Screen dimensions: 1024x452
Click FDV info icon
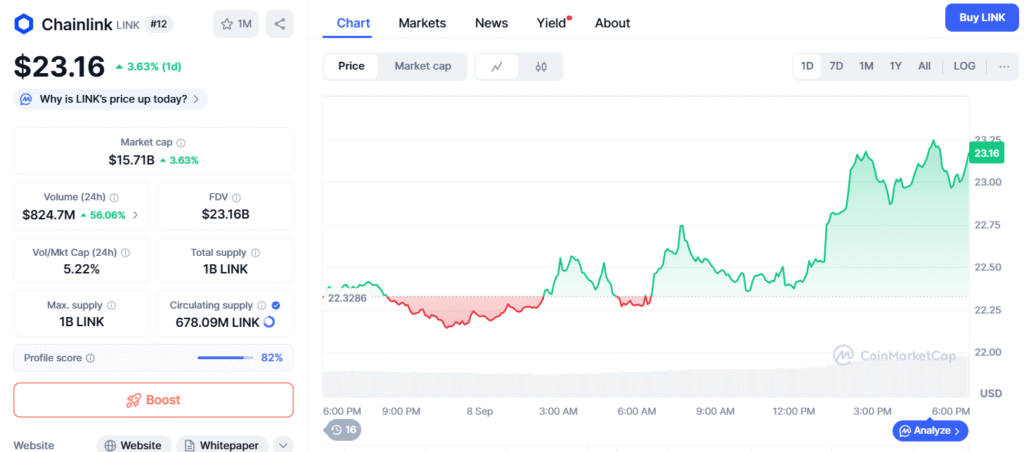pyautogui.click(x=236, y=197)
